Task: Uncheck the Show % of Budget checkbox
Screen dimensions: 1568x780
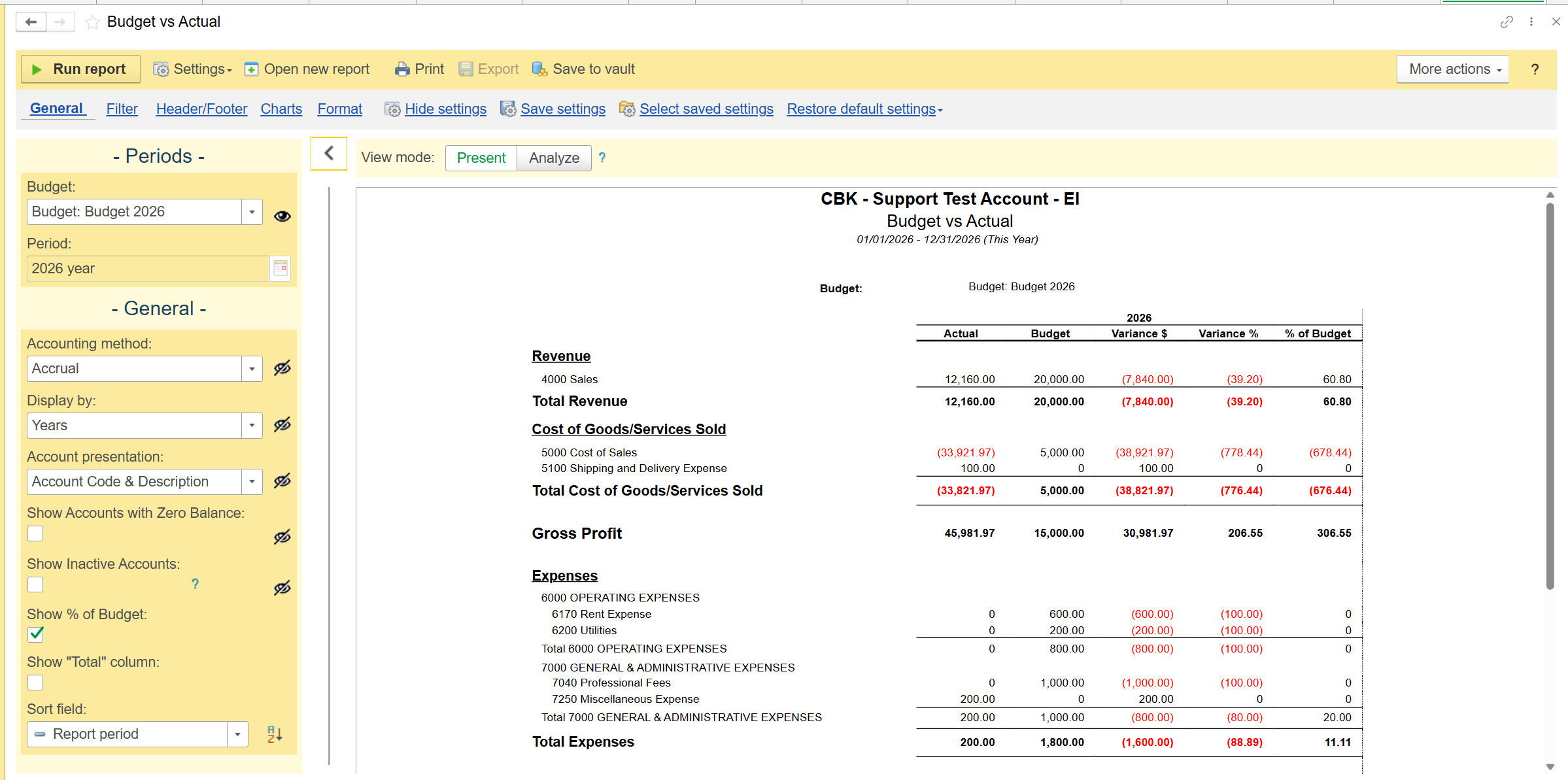Action: pos(36,634)
